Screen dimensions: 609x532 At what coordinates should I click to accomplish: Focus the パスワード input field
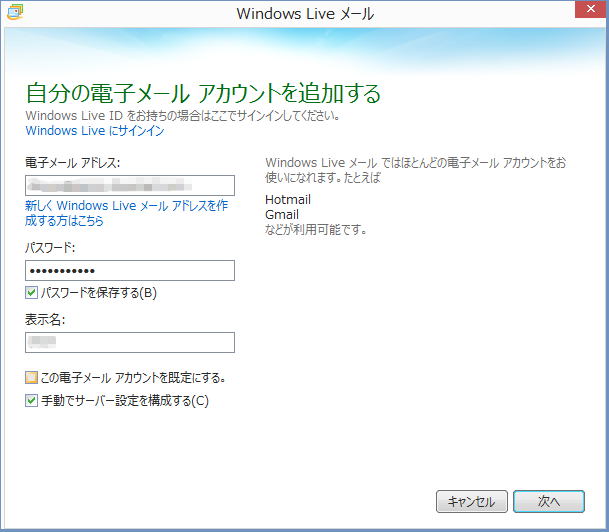point(130,271)
